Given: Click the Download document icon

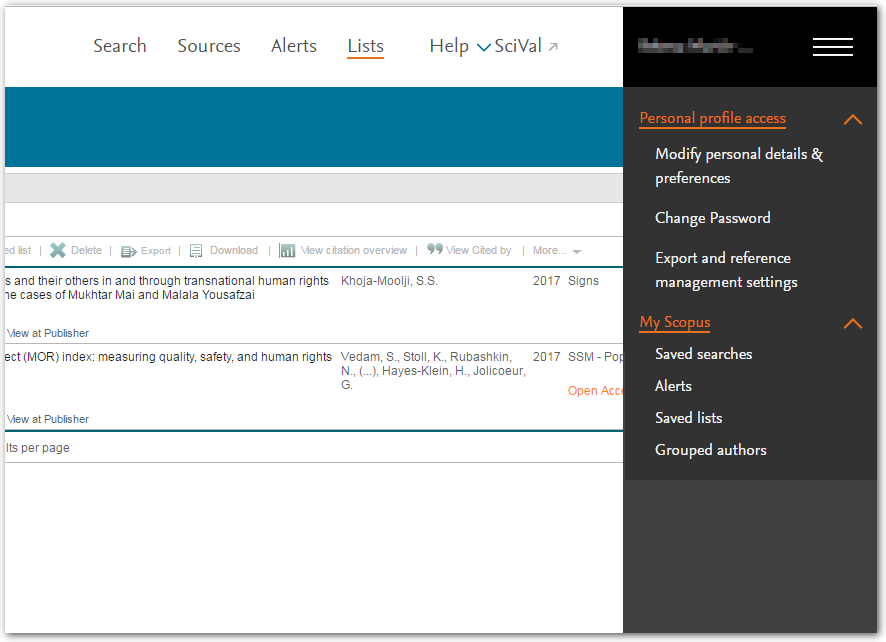Looking at the screenshot, I should tap(196, 251).
